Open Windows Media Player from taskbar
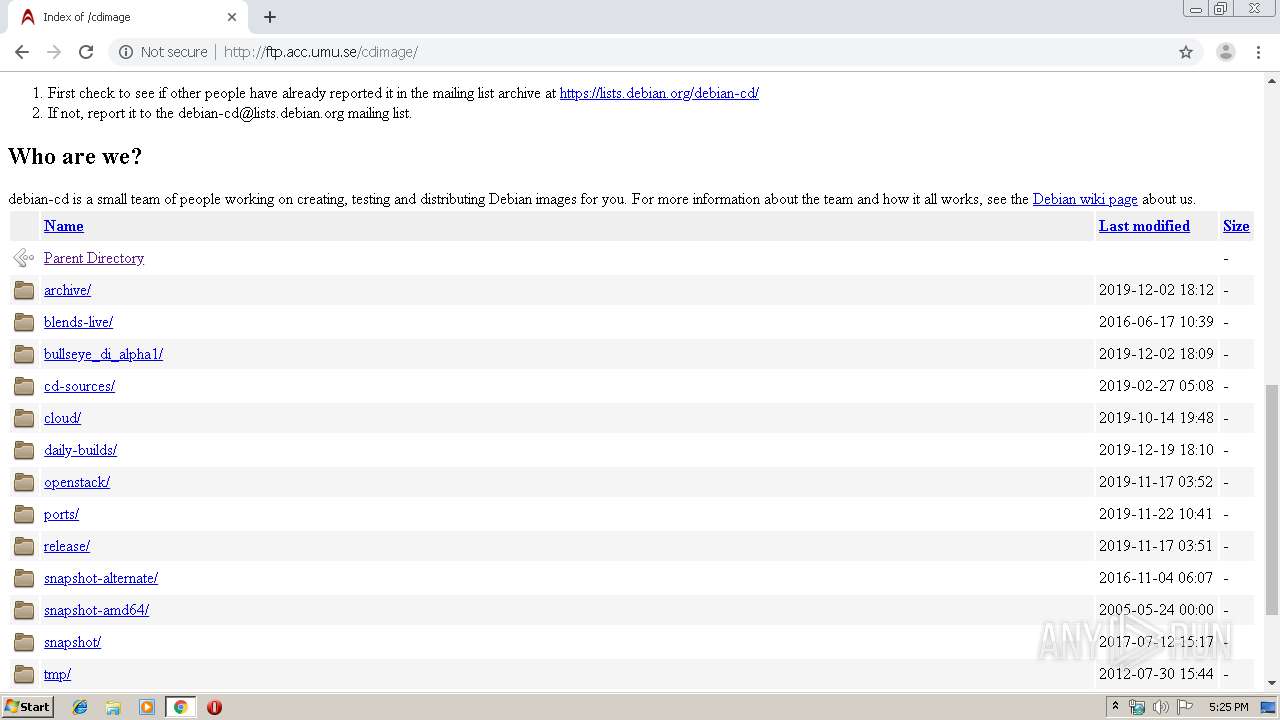Image resolution: width=1280 pixels, height=720 pixels. (x=147, y=707)
